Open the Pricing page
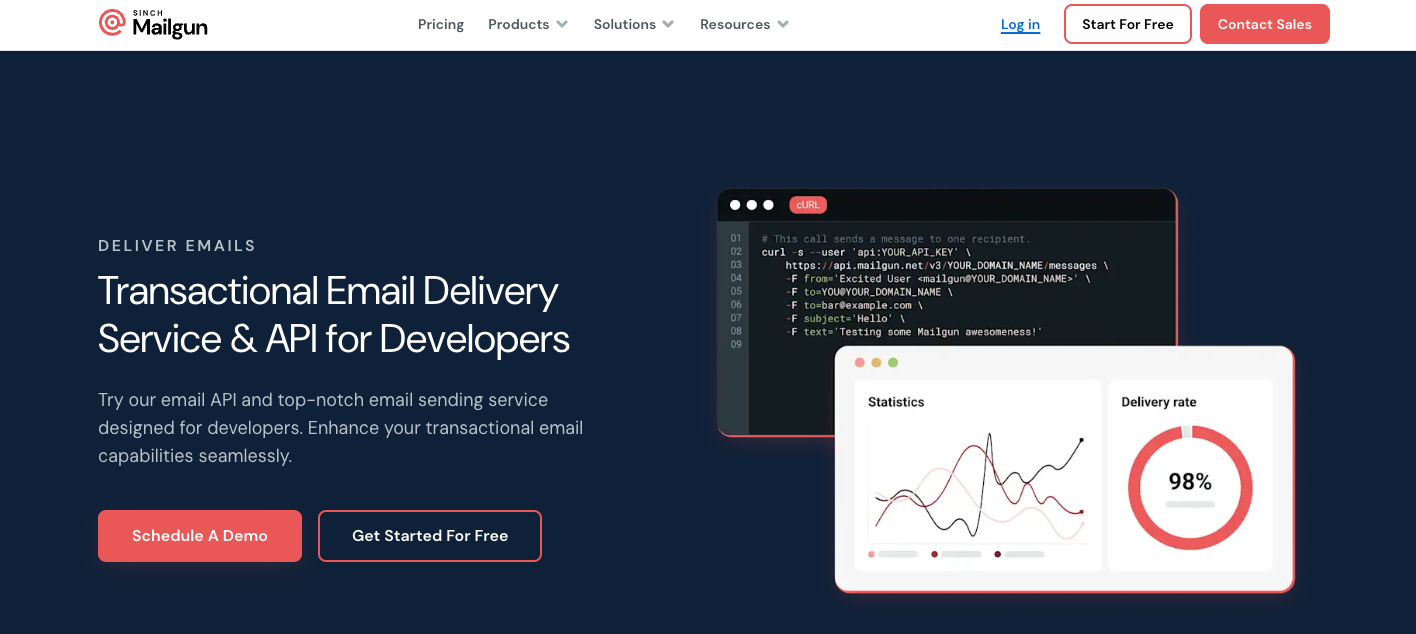The height and width of the screenshot is (634, 1416). [x=441, y=24]
